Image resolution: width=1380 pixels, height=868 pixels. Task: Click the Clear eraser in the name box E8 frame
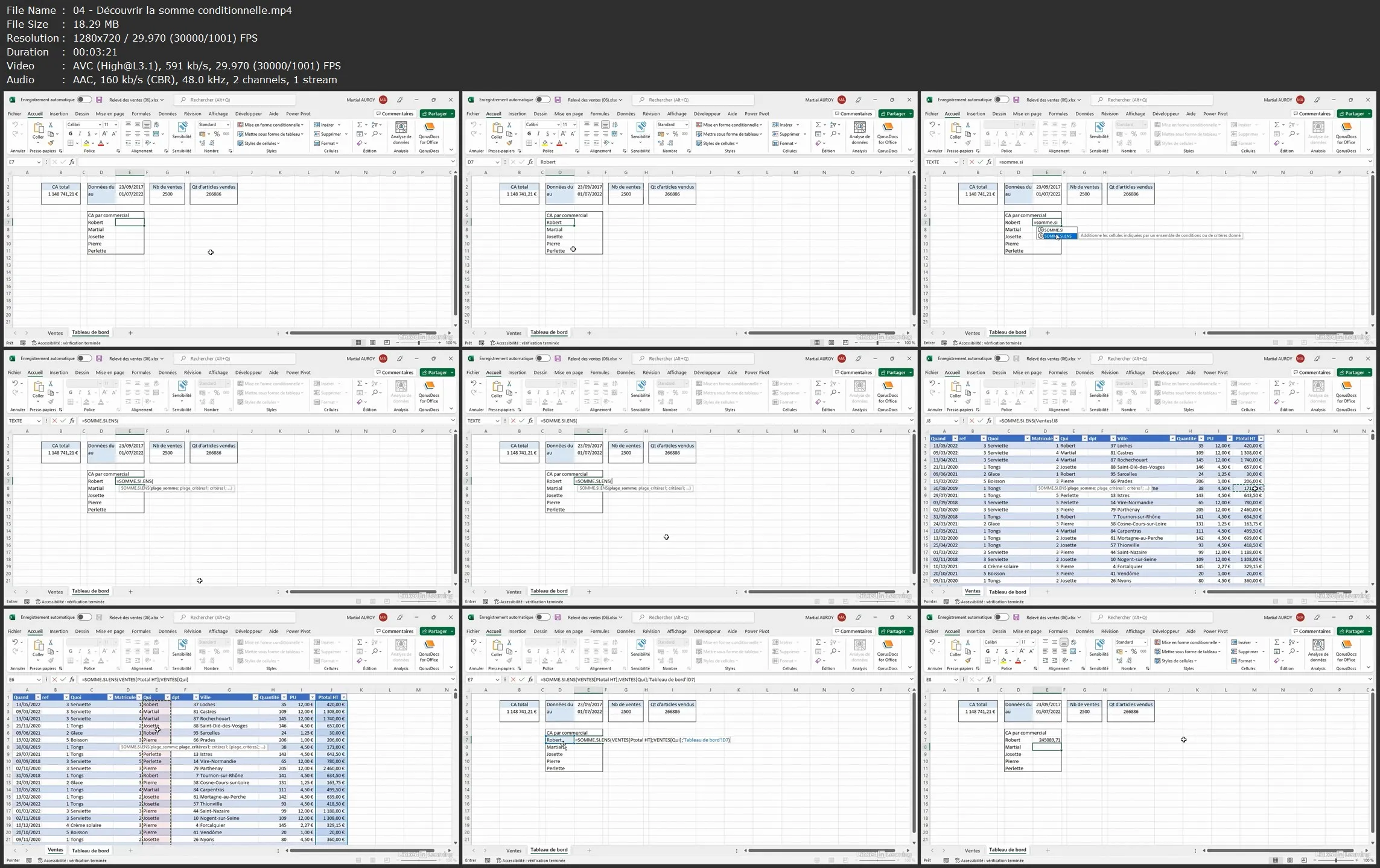tap(1277, 661)
